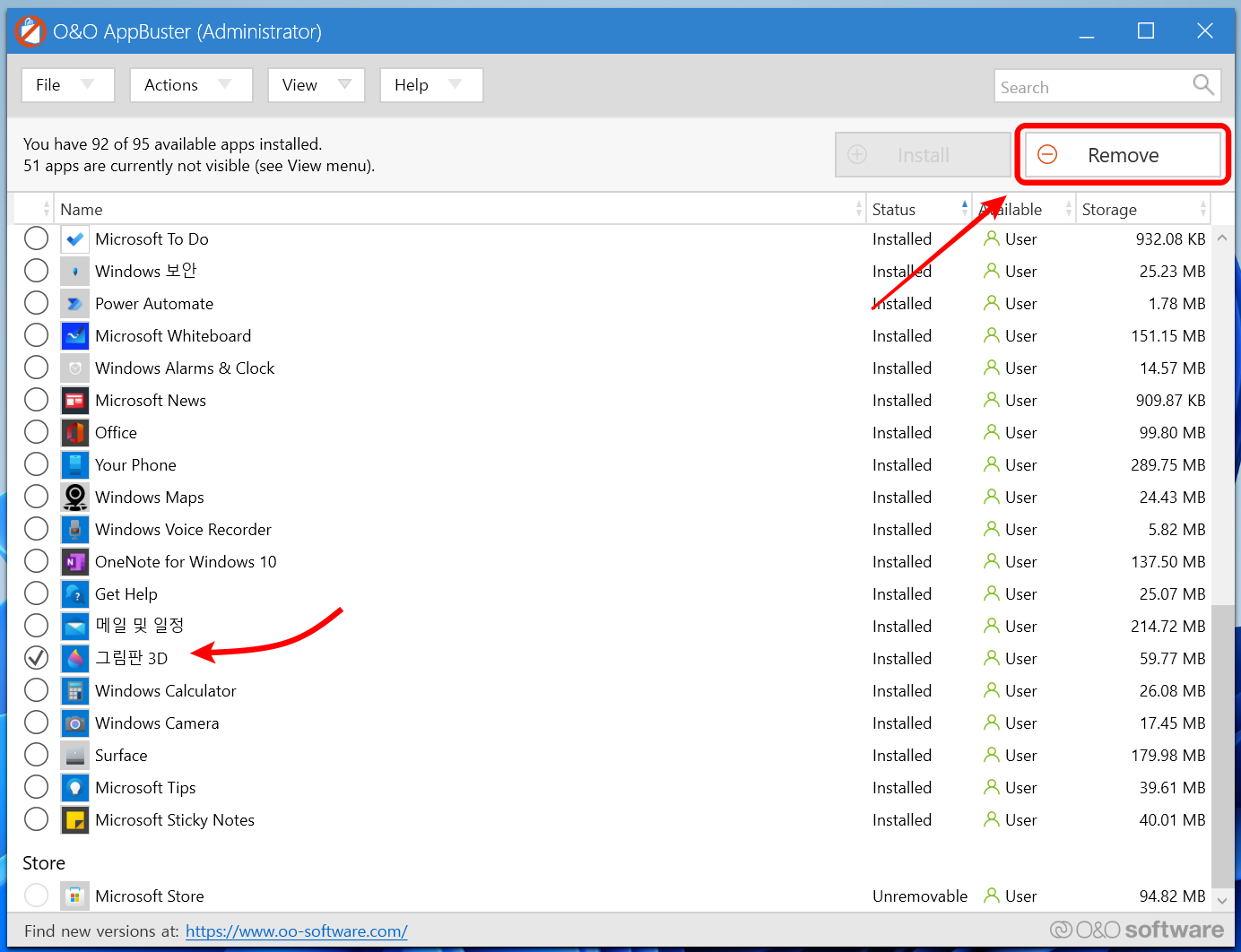
Task: Click the 214.72 MB storage value
Action: (x=1168, y=627)
